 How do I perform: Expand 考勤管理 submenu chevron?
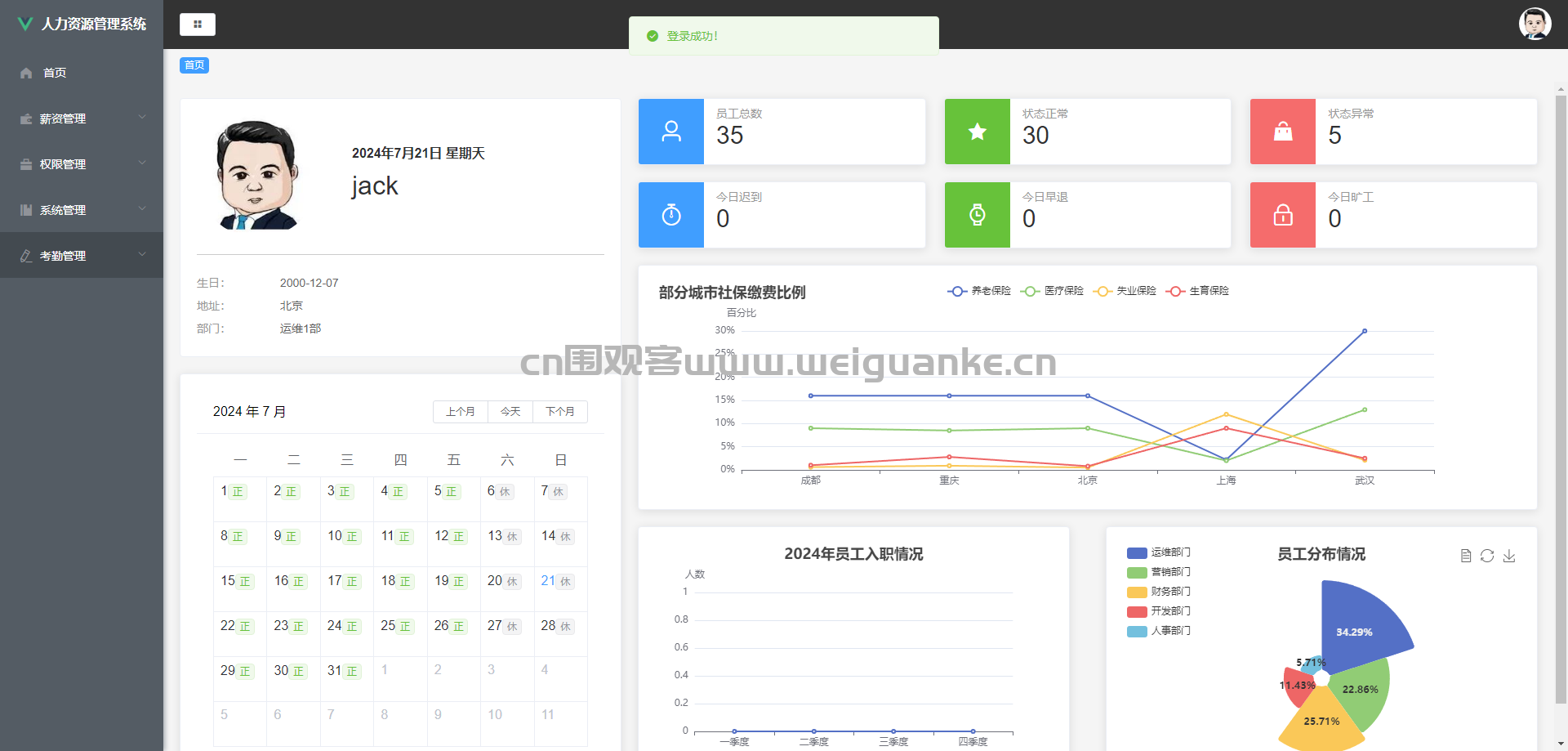click(142, 254)
